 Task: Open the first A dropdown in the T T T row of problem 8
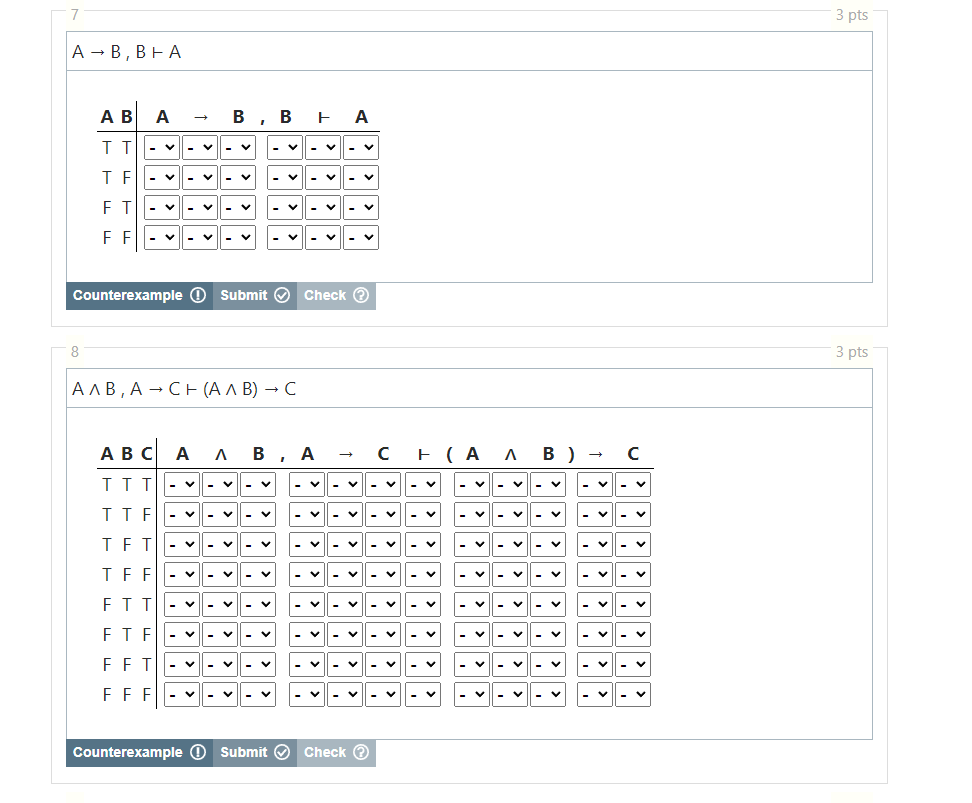pos(181,484)
